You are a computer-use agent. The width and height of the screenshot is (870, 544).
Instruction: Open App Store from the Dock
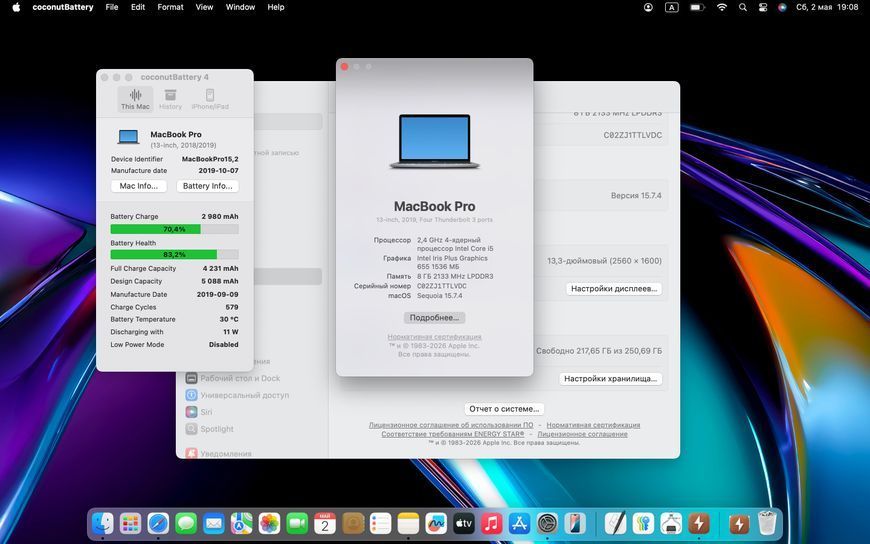point(519,523)
